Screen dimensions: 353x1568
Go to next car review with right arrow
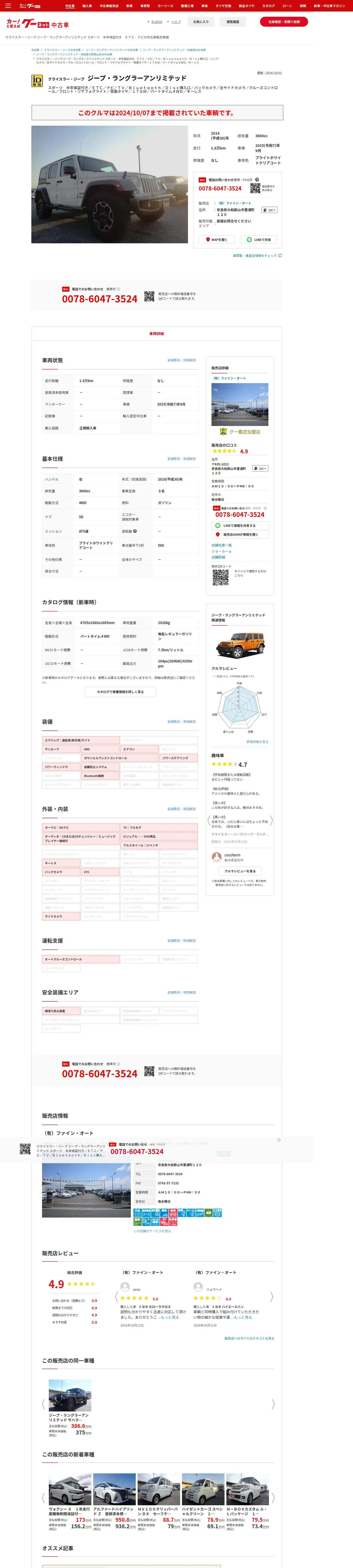tap(272, 821)
